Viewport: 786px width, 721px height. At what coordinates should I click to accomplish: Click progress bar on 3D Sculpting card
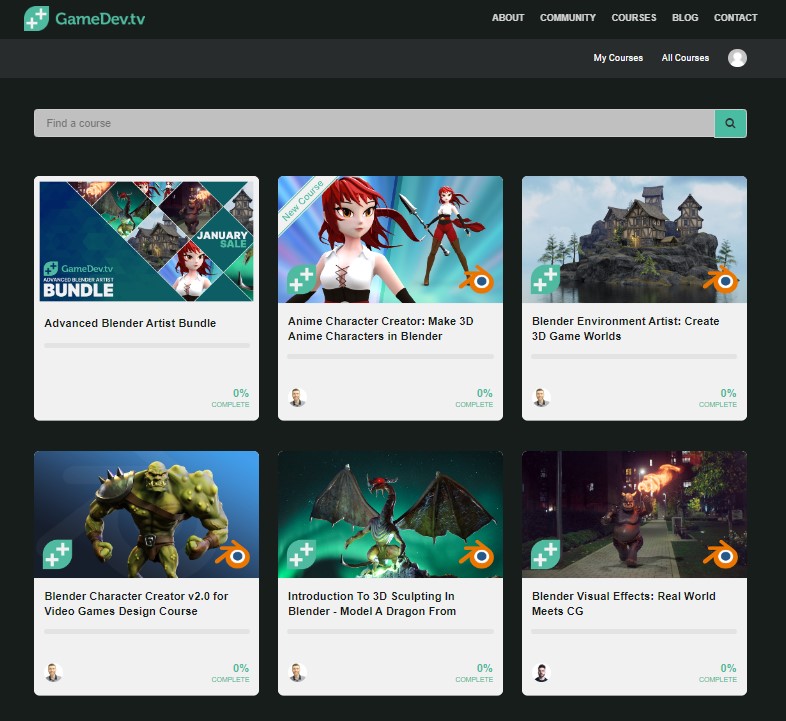click(390, 631)
